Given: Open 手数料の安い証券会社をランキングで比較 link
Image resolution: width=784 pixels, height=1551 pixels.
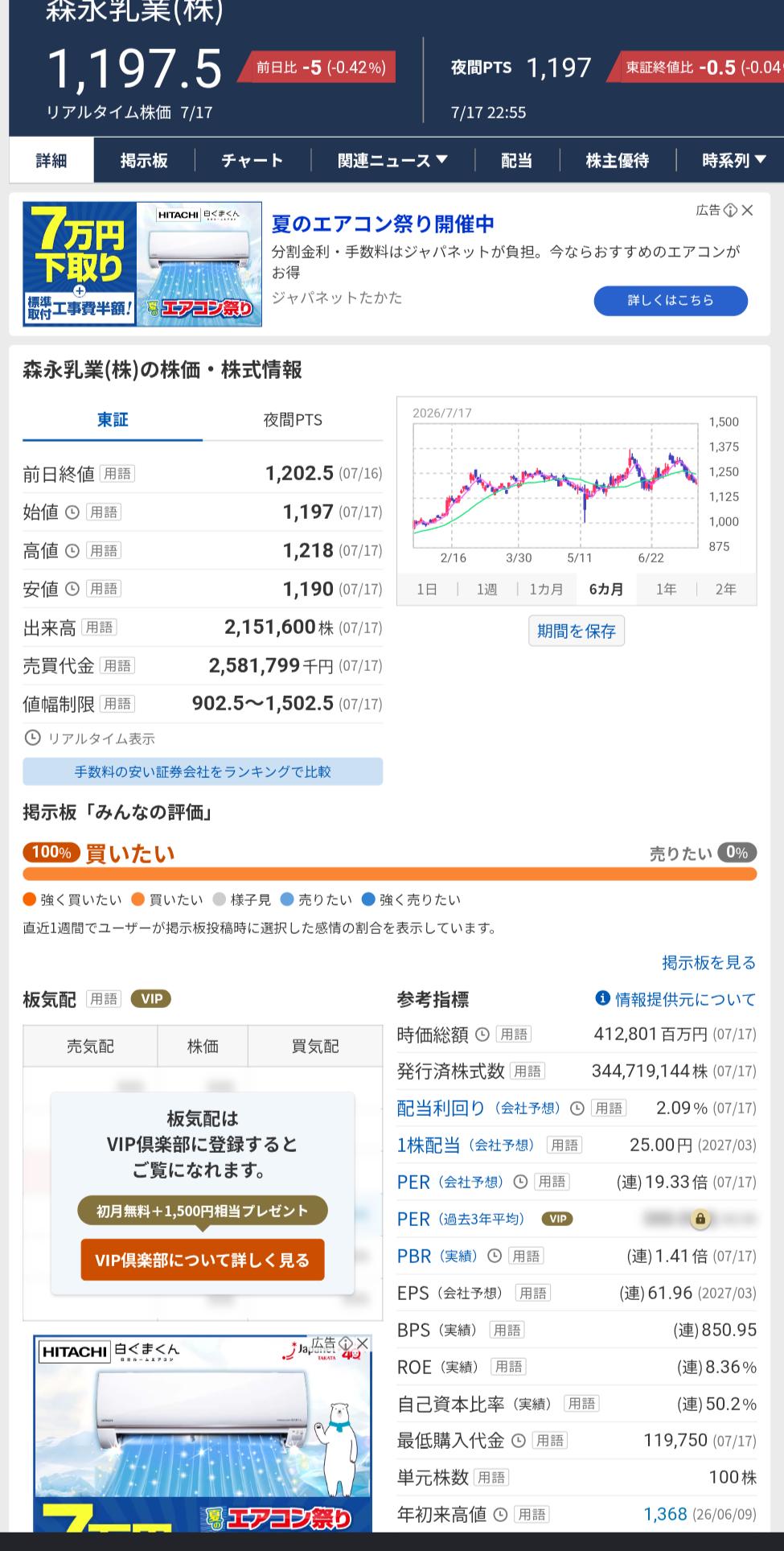Looking at the screenshot, I should click(x=203, y=771).
